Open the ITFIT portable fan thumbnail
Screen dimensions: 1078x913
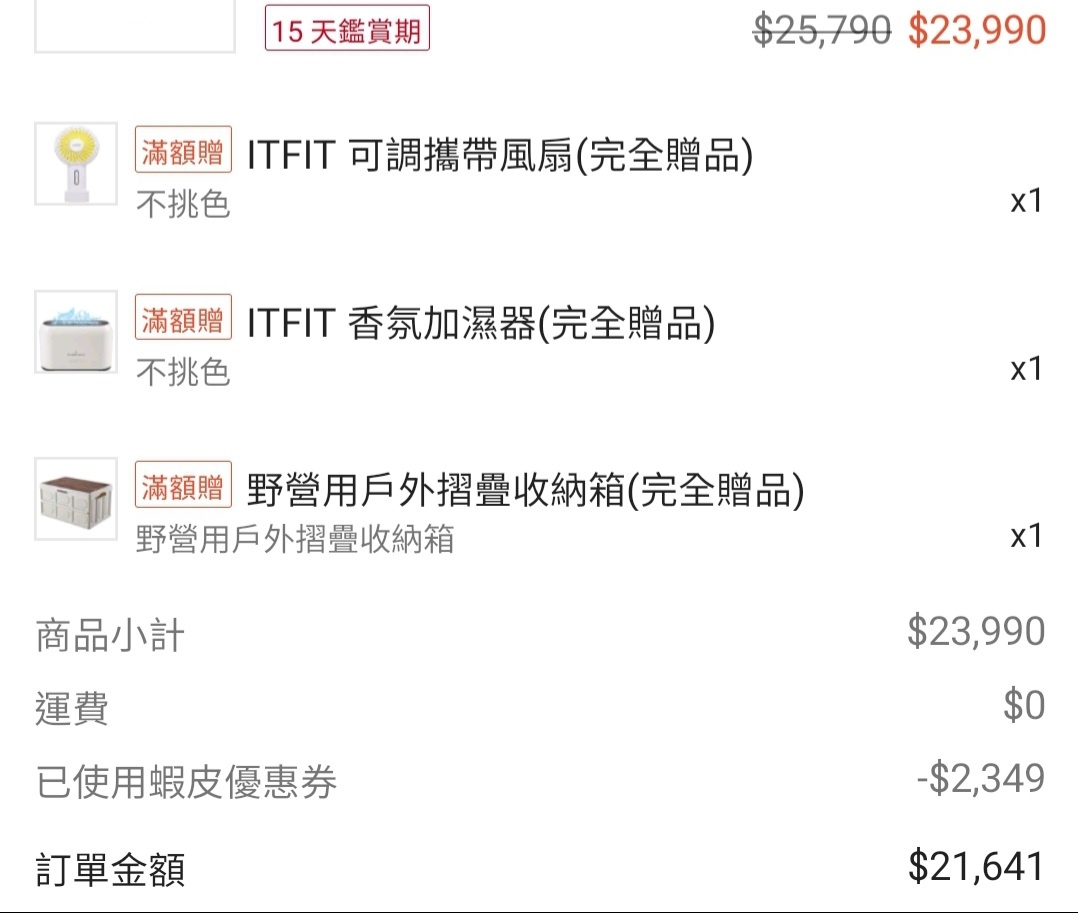tap(76, 164)
